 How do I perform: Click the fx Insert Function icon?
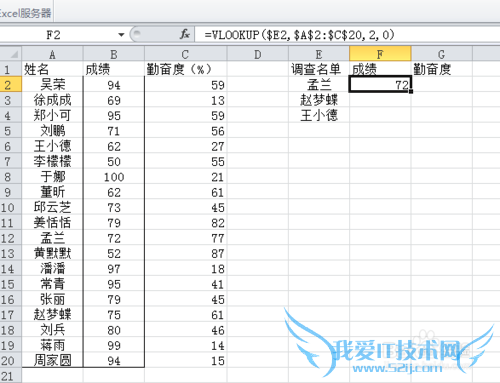tap(185, 34)
